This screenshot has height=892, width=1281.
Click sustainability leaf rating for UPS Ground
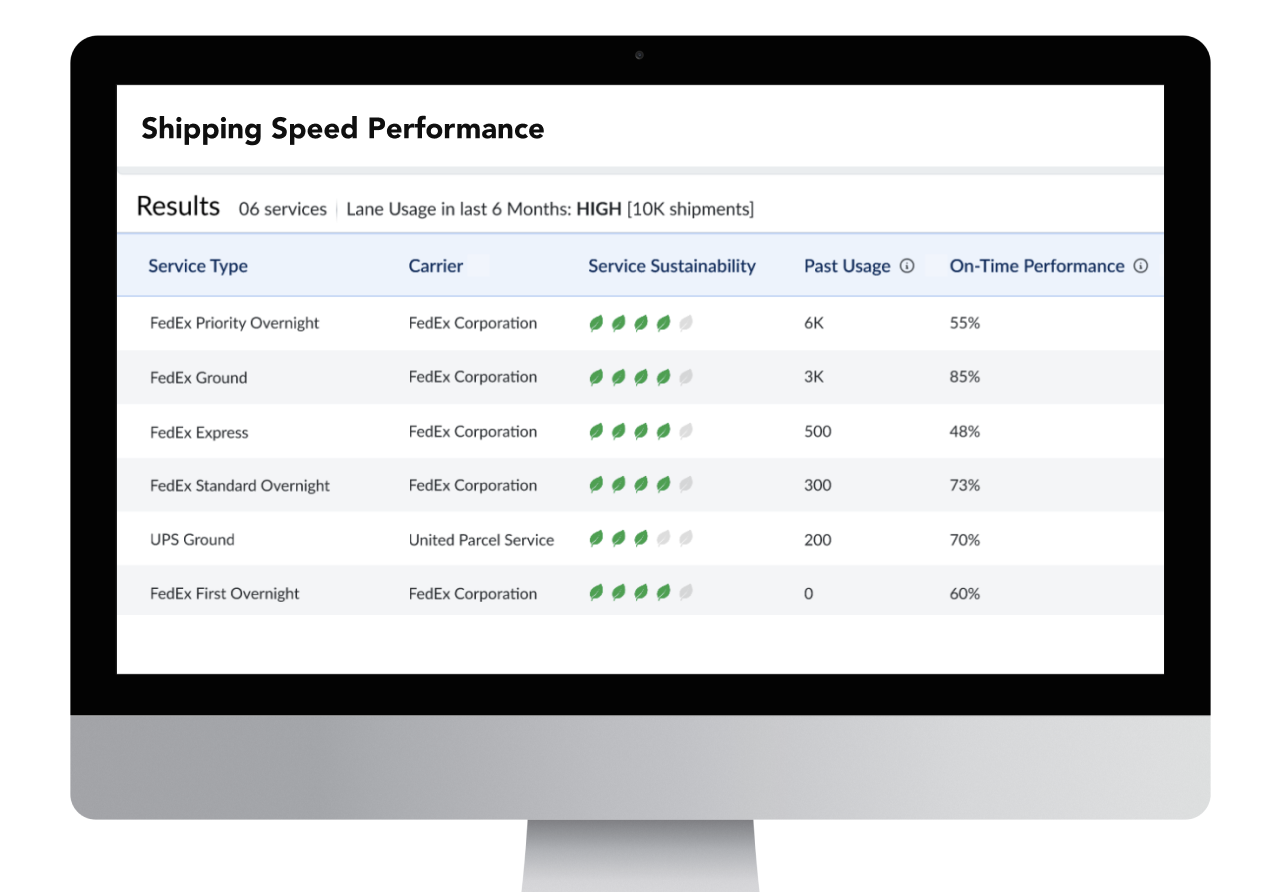pyautogui.click(x=641, y=539)
